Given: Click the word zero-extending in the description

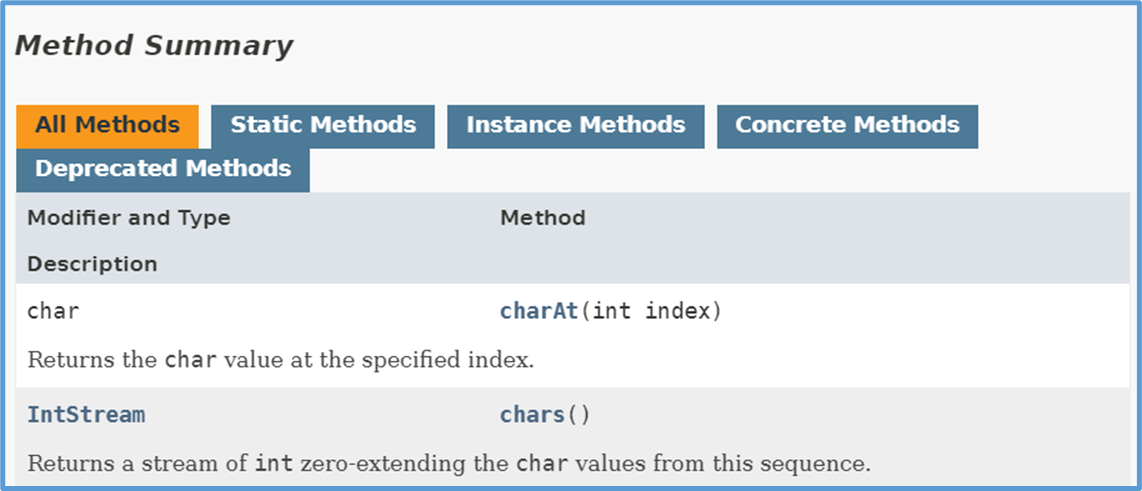Looking at the screenshot, I should coord(405,463).
